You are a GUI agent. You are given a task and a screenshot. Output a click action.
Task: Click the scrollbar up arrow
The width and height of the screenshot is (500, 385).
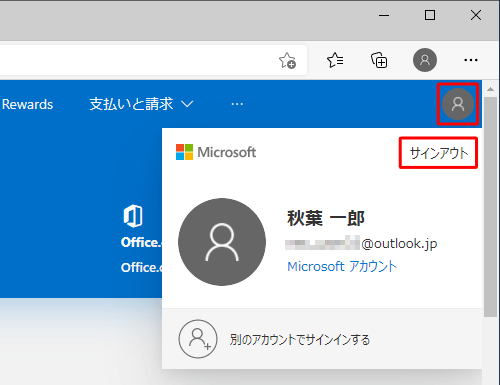490,89
